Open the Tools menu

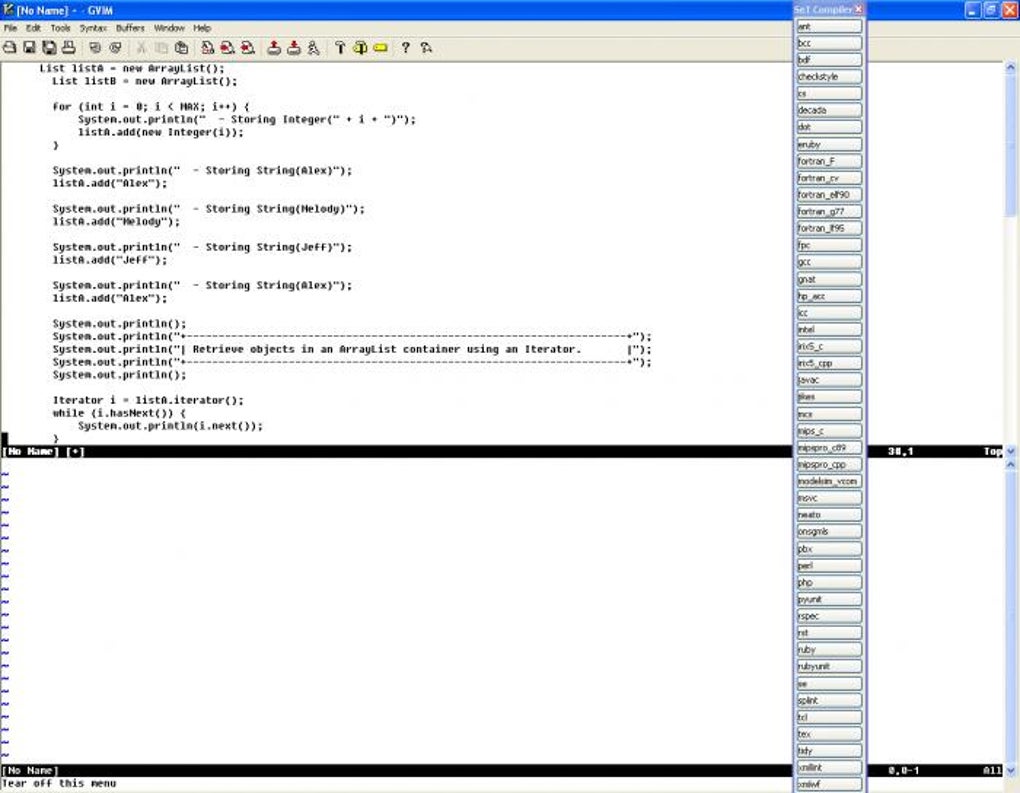coord(60,28)
